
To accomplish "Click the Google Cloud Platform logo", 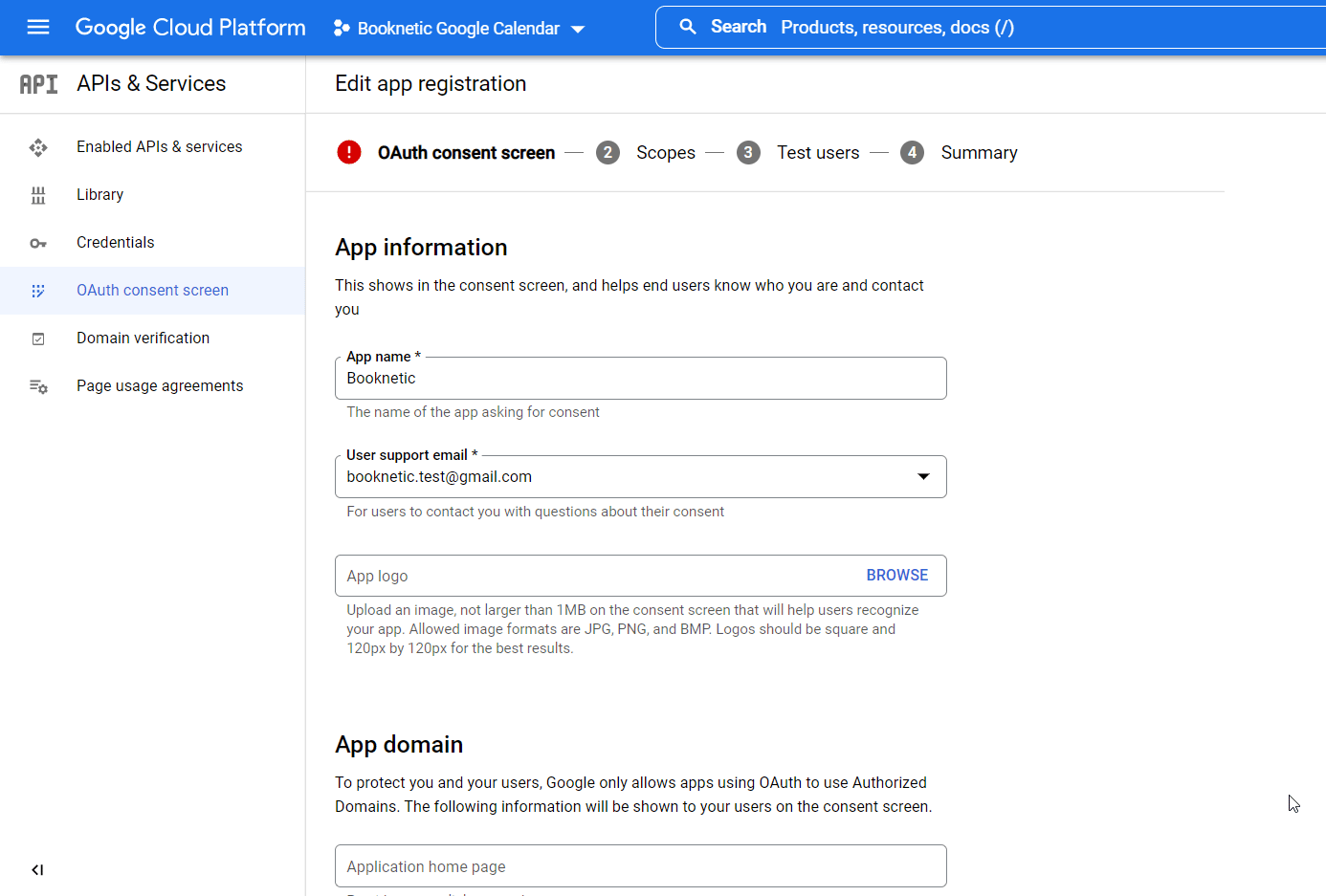I will click(x=190, y=28).
